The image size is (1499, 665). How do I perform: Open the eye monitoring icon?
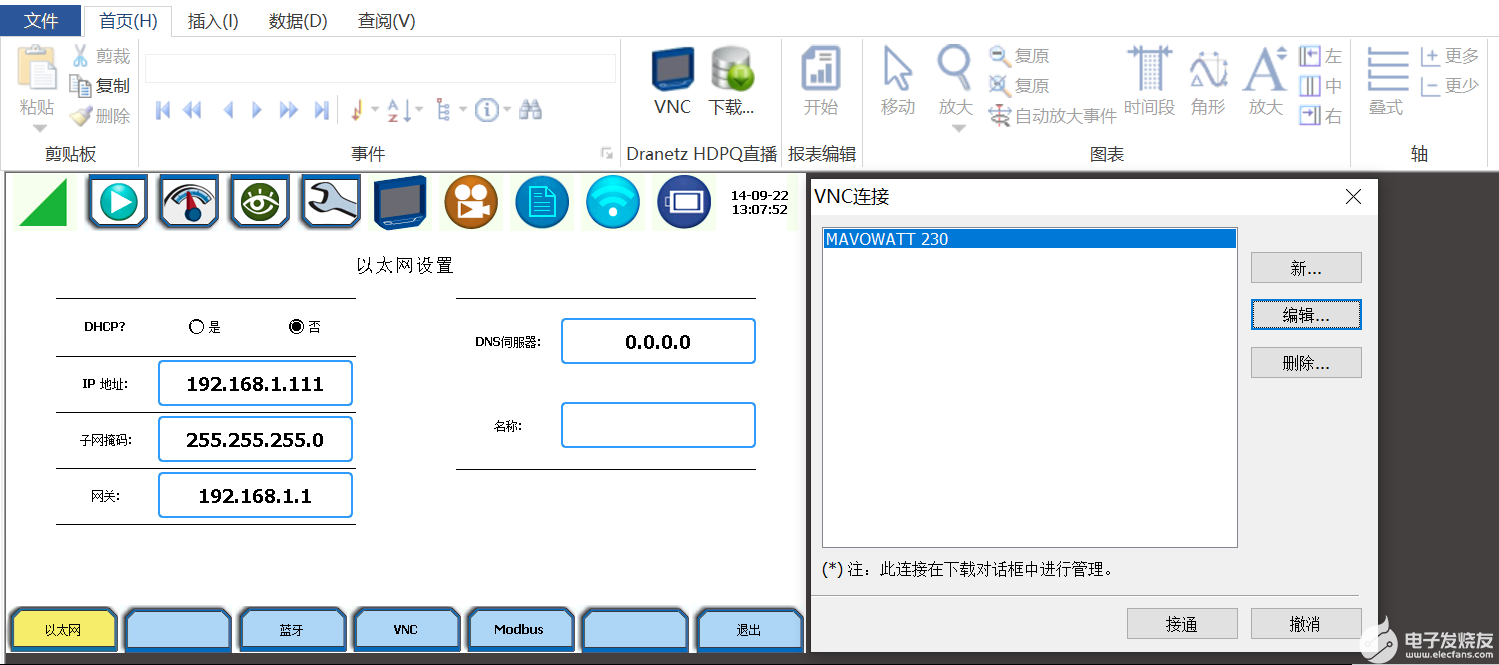click(x=260, y=203)
